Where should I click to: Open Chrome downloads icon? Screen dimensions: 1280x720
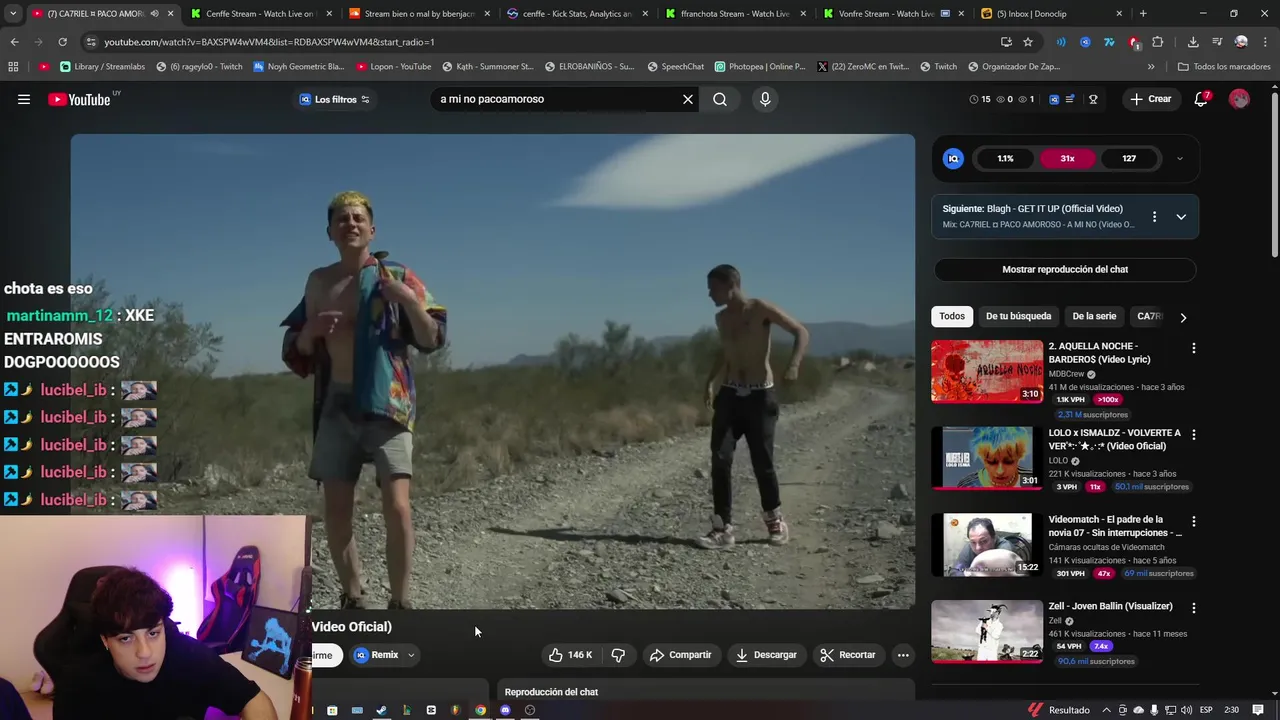pyautogui.click(x=1193, y=42)
